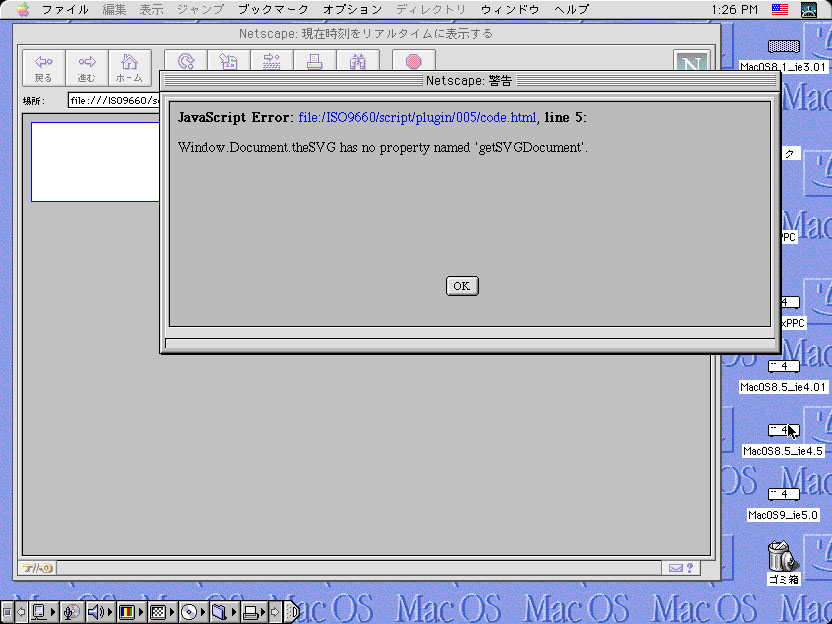Open the ジャンプ (Go) menu

(x=201, y=10)
